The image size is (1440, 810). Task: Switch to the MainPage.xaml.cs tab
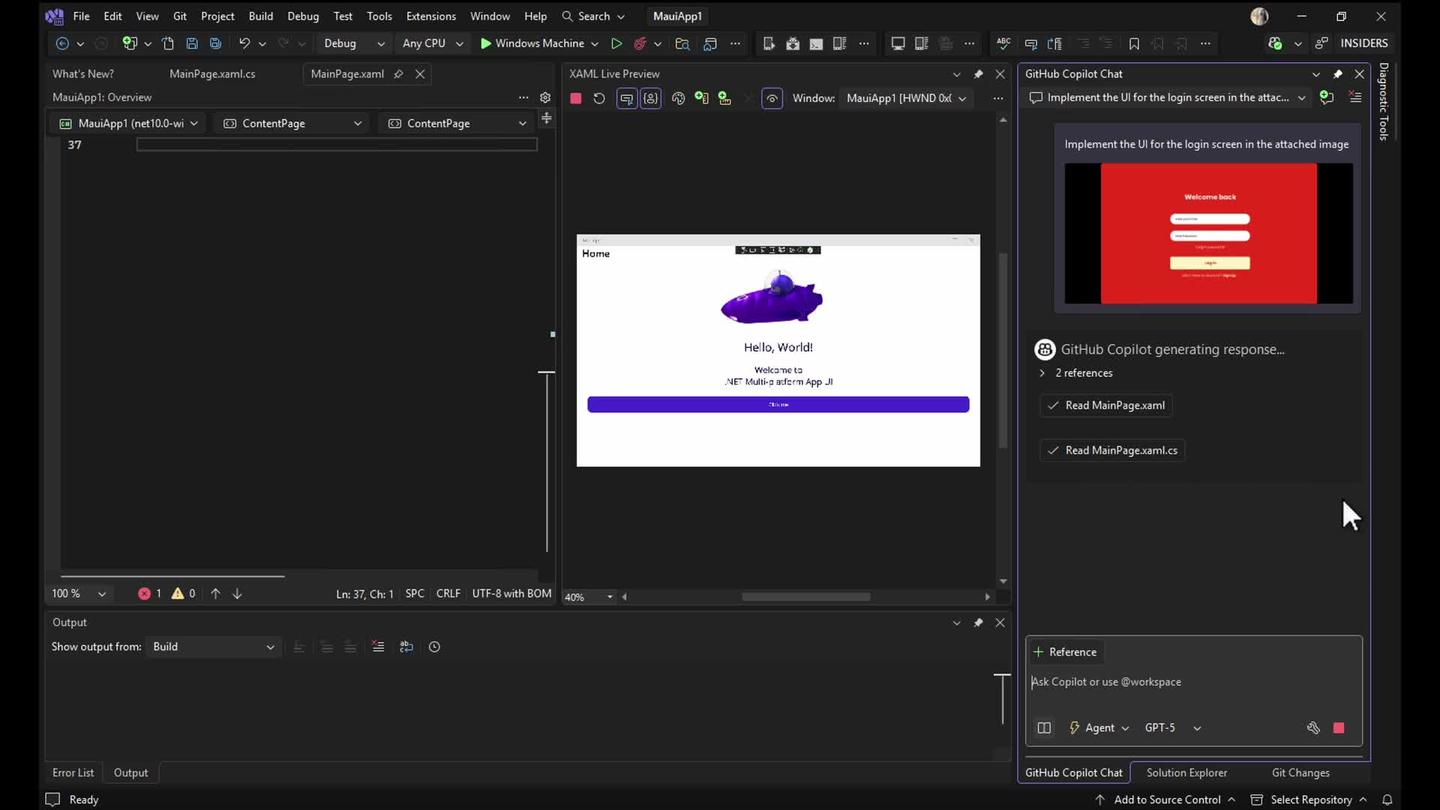[x=211, y=73]
